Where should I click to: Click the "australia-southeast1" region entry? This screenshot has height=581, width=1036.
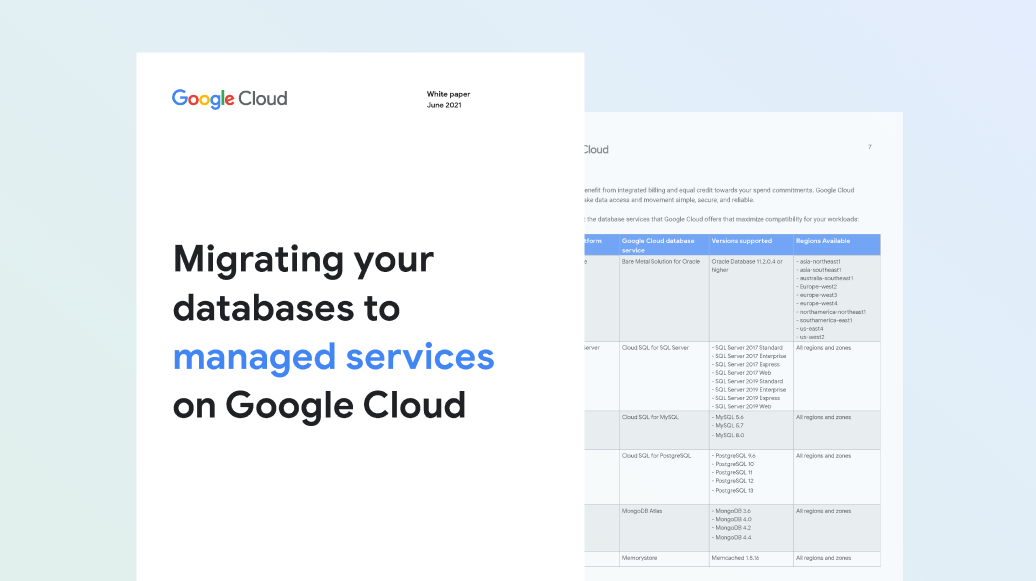click(825, 278)
